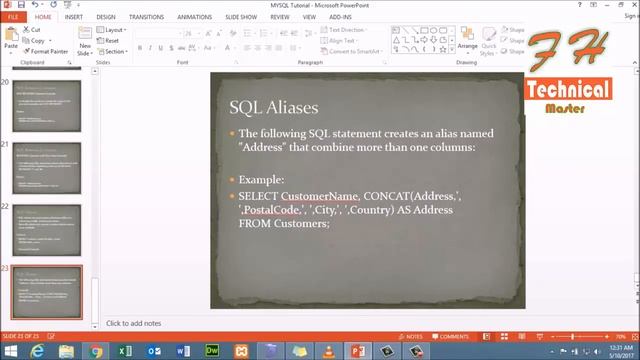Open the Copy dropdown arrow

(50, 41)
